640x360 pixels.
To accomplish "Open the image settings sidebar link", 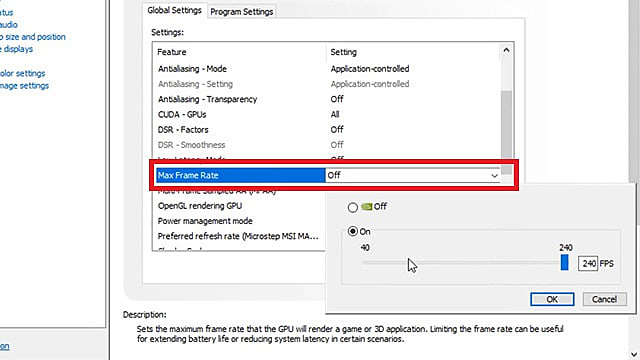I will coord(24,86).
